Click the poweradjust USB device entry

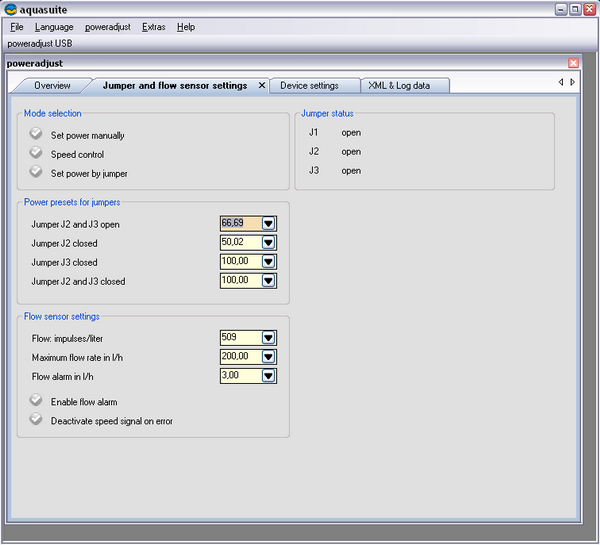click(x=40, y=44)
